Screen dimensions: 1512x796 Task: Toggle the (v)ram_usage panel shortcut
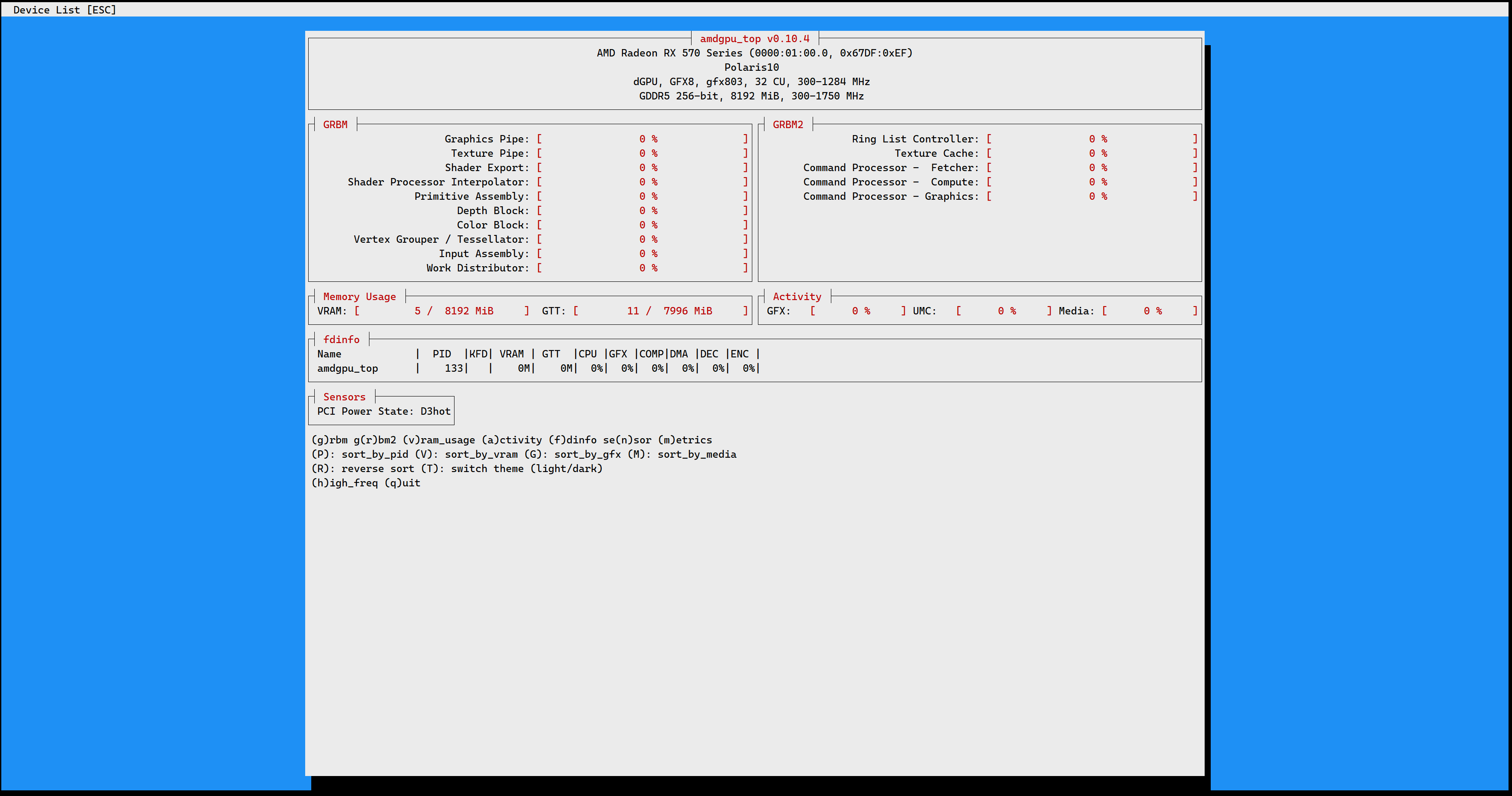click(x=438, y=439)
